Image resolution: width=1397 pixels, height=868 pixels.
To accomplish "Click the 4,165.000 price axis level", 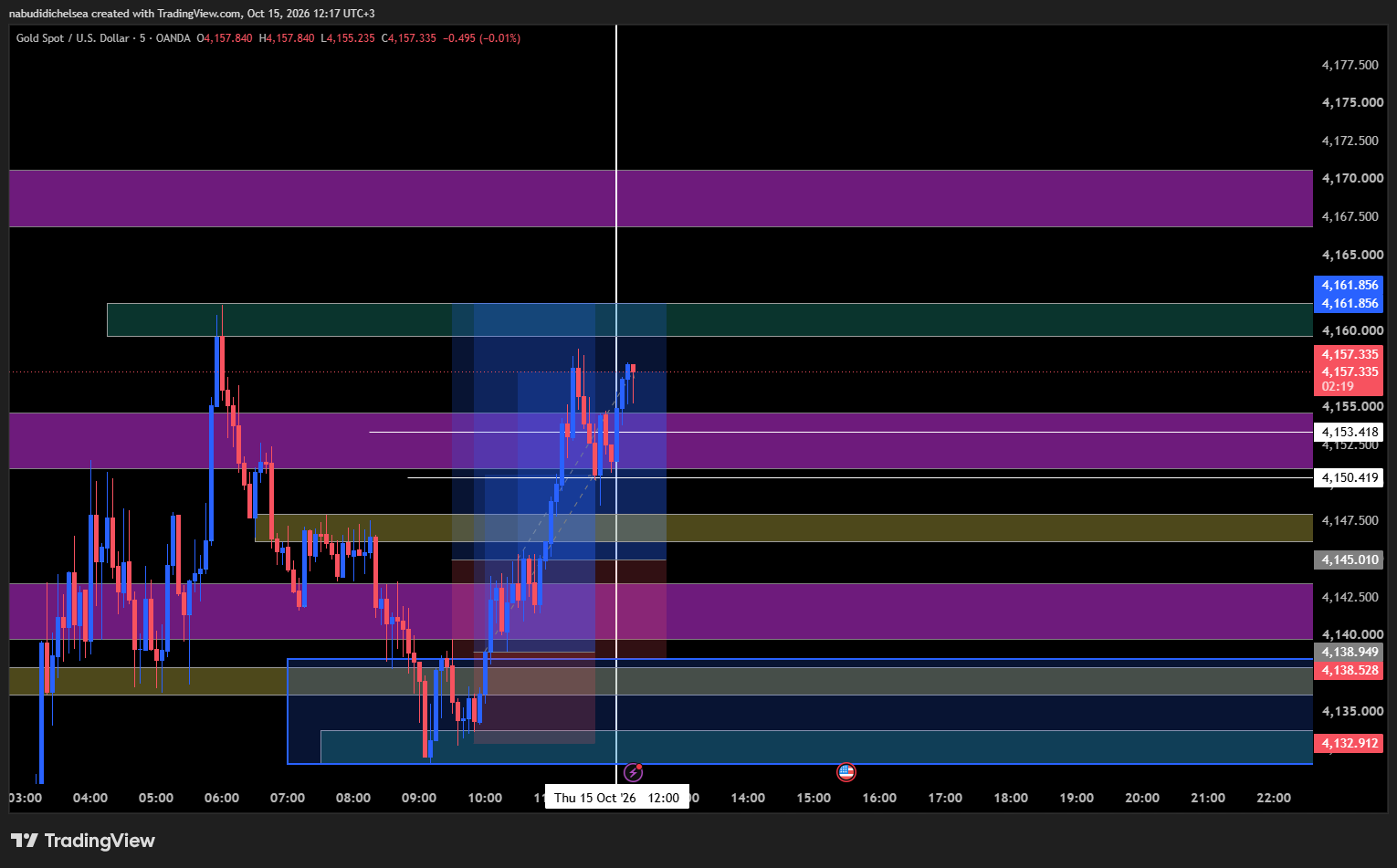I will pyautogui.click(x=1352, y=255).
